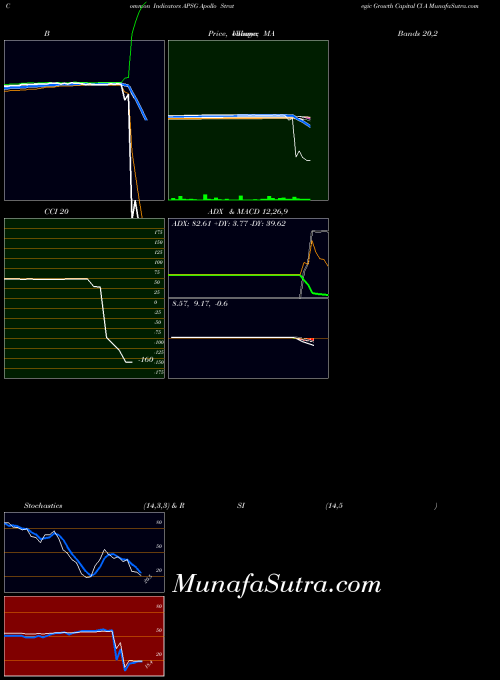Click the '(14,3,3) & R' parameters label
Image resolution: width=500 pixels, height=680 pixels.
[164, 506]
